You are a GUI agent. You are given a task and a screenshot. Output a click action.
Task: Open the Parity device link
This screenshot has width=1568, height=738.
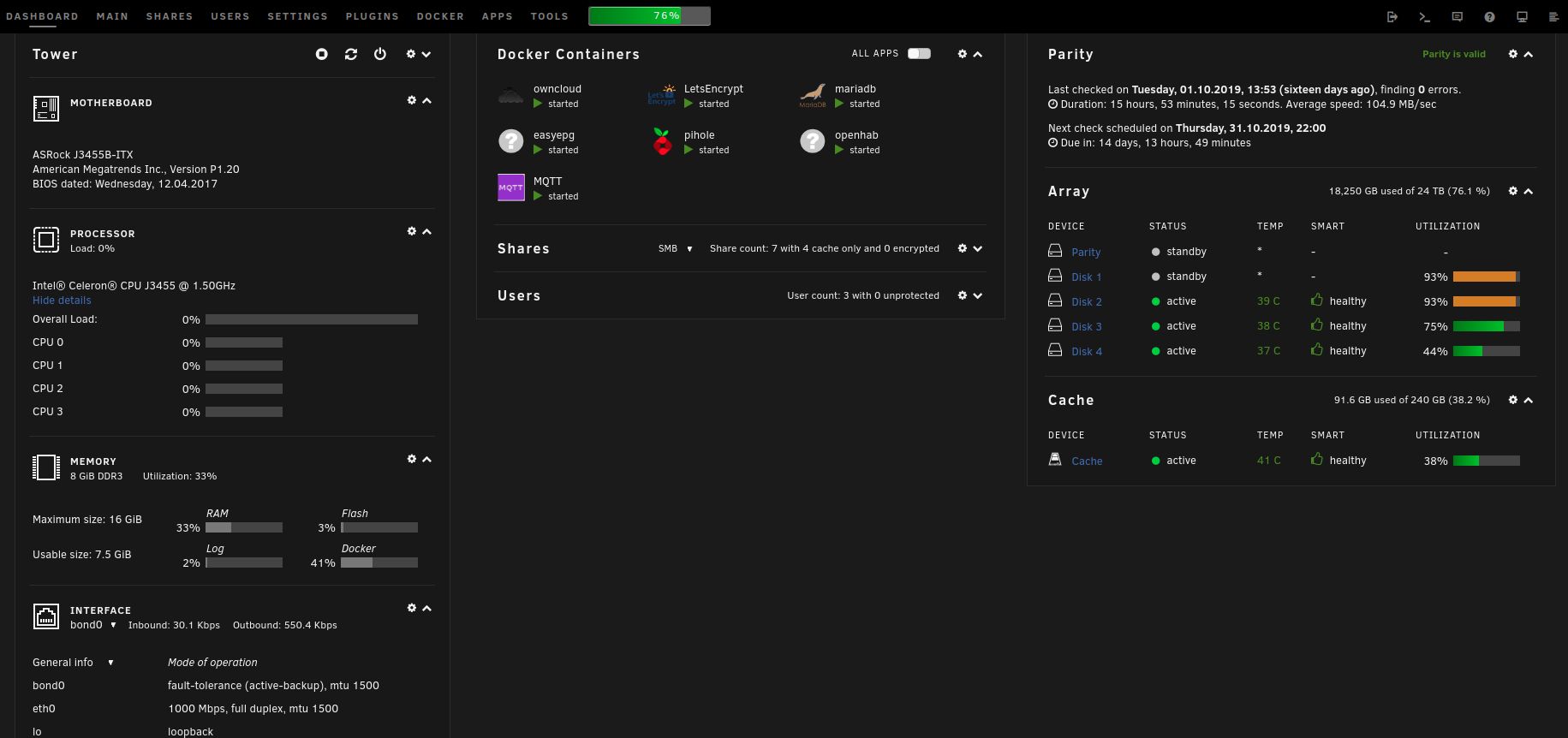[x=1086, y=252]
